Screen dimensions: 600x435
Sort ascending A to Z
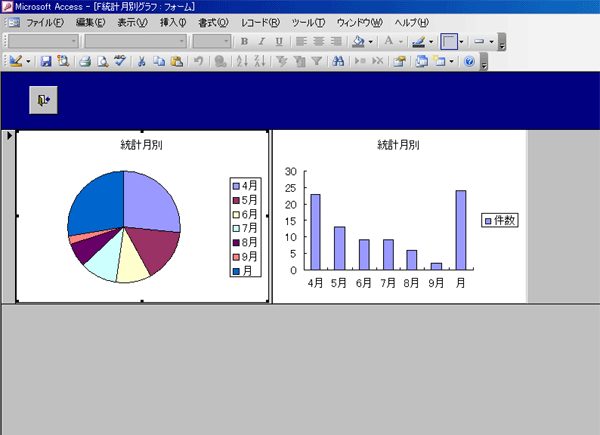point(242,61)
